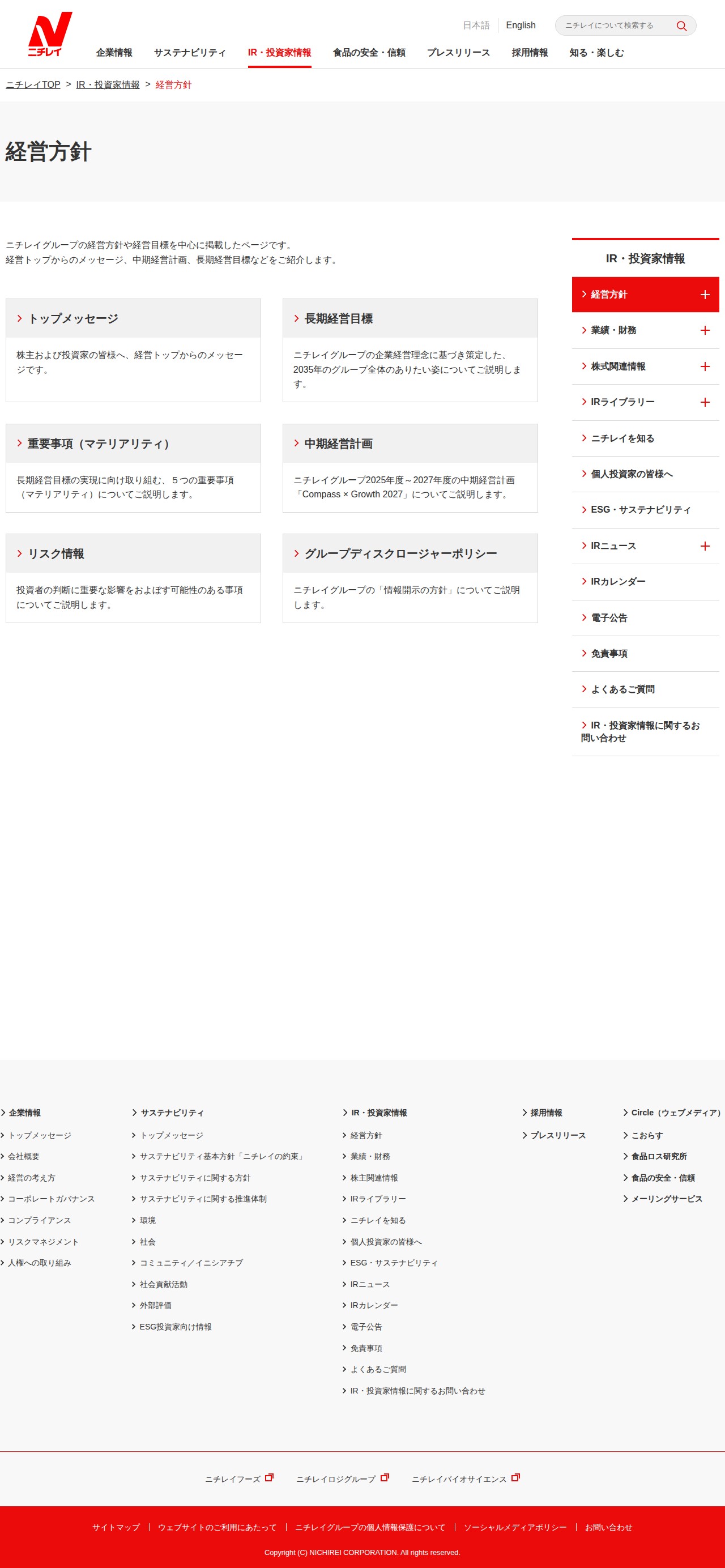Select よくあるご質問 in the sidebar

pyautogui.click(x=645, y=689)
